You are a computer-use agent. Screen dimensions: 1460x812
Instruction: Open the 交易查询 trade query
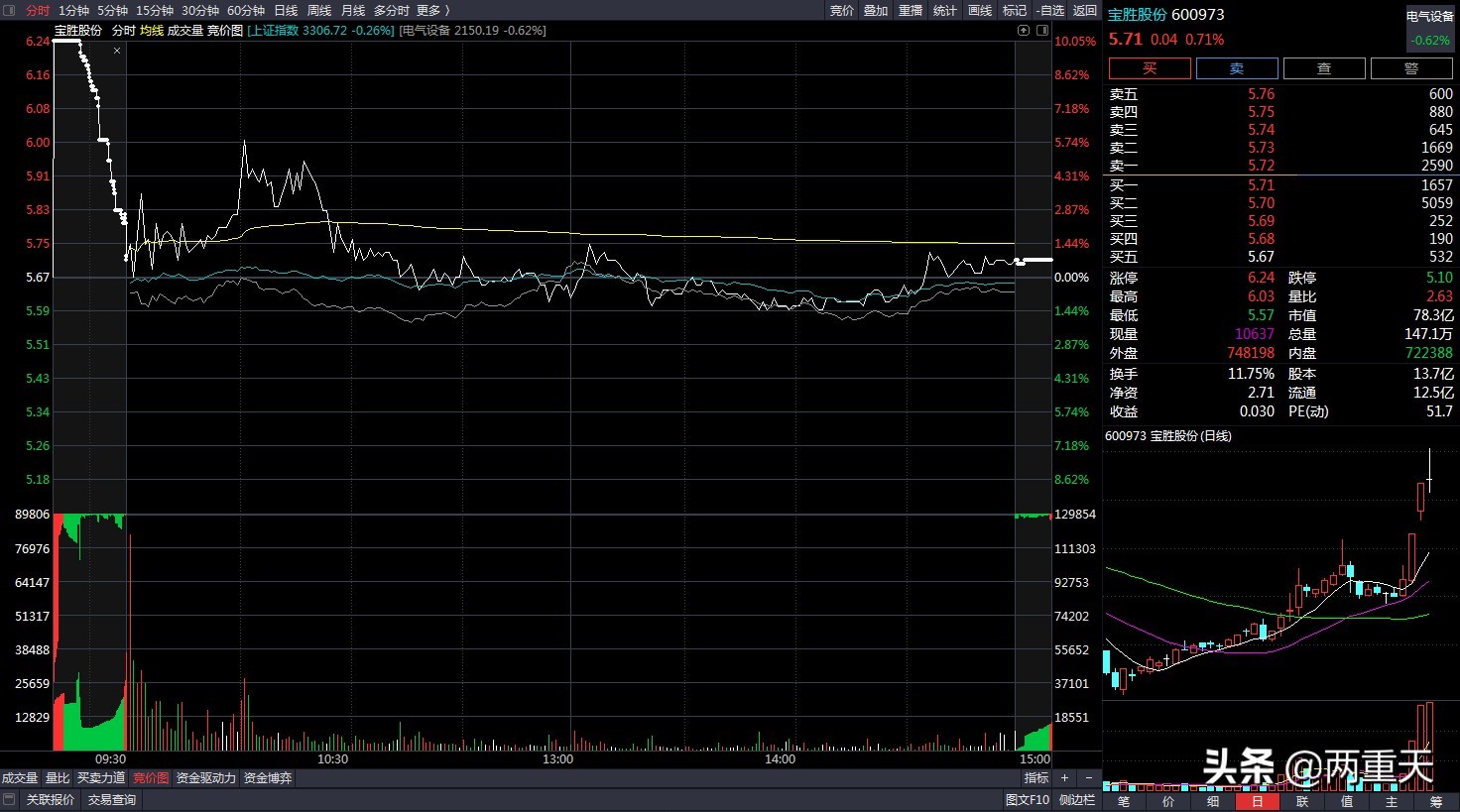click(x=112, y=800)
